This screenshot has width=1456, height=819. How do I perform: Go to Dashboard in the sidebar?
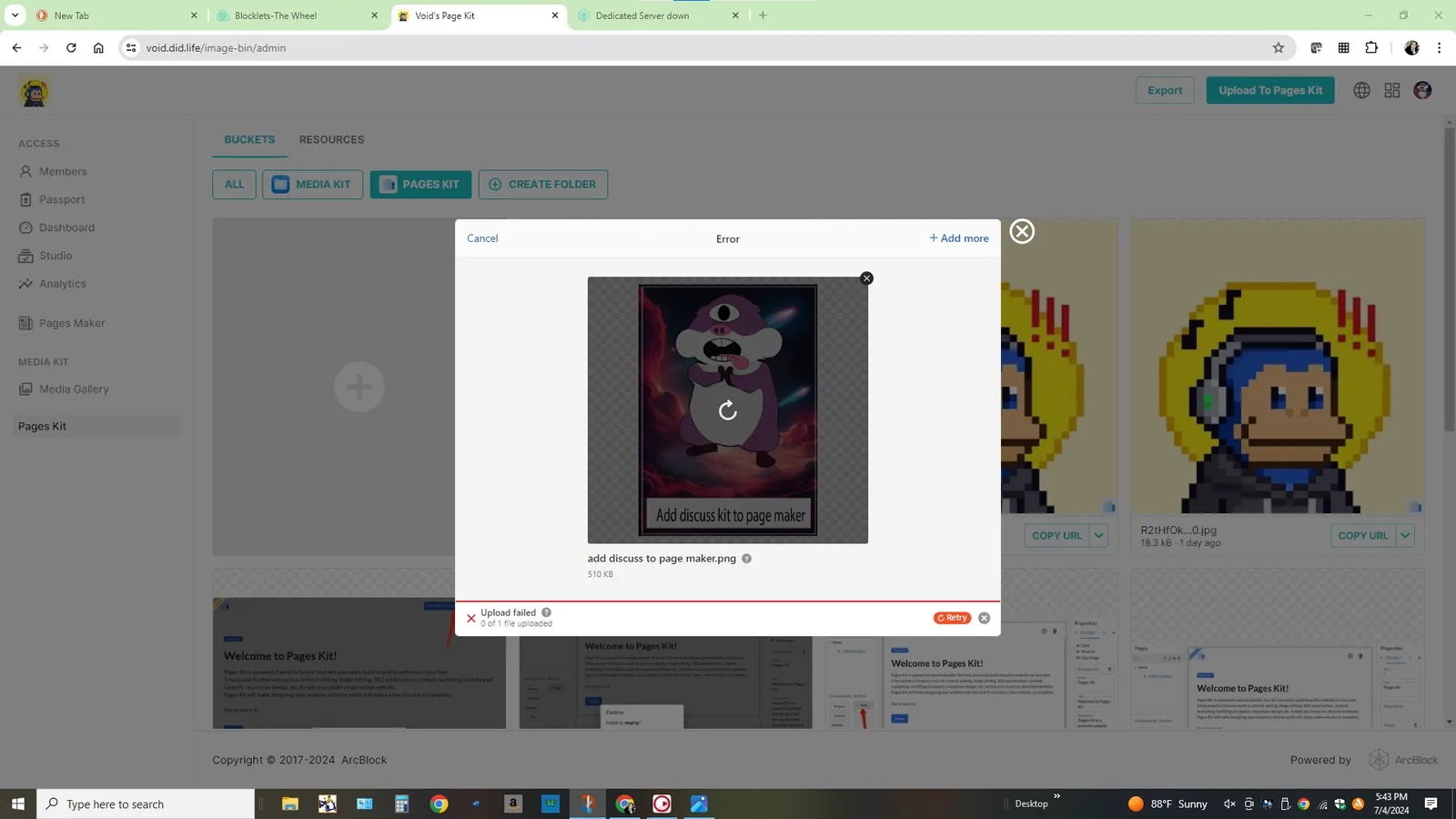click(66, 227)
